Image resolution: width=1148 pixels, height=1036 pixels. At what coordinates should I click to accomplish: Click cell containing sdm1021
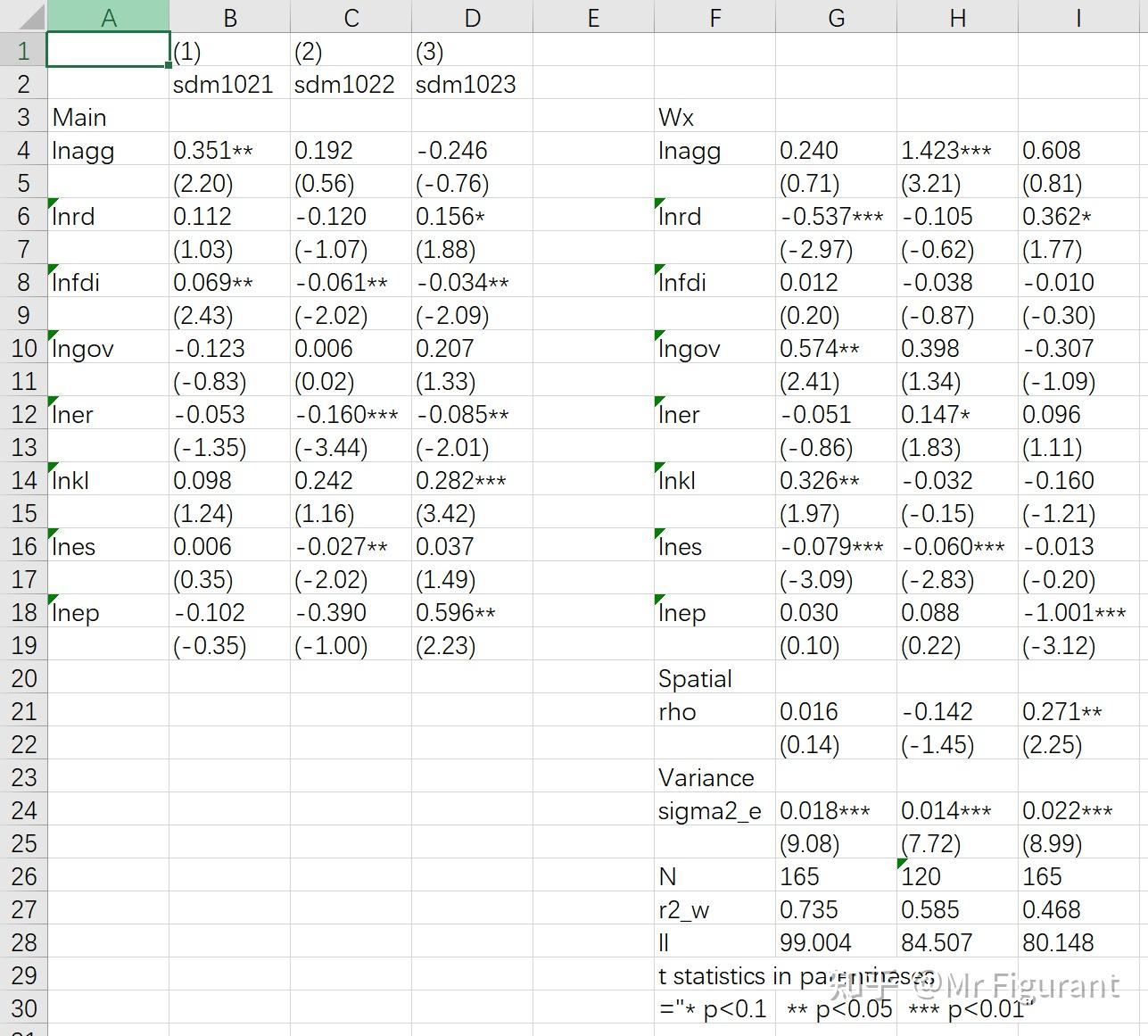pyautogui.click(x=229, y=83)
